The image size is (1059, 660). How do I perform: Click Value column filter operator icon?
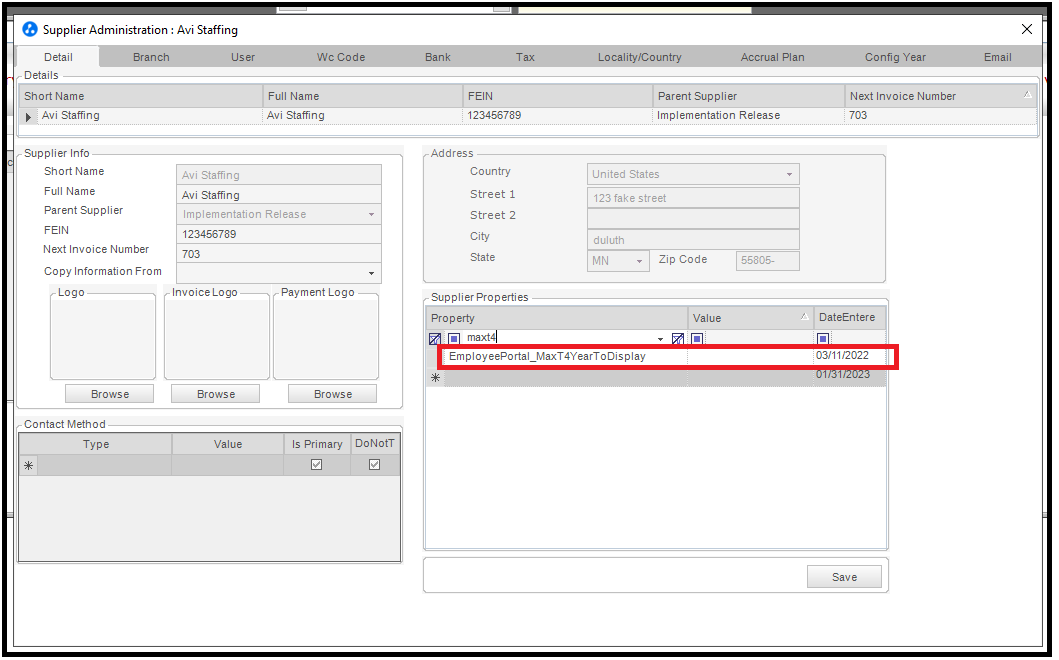pyautogui.click(x=697, y=338)
